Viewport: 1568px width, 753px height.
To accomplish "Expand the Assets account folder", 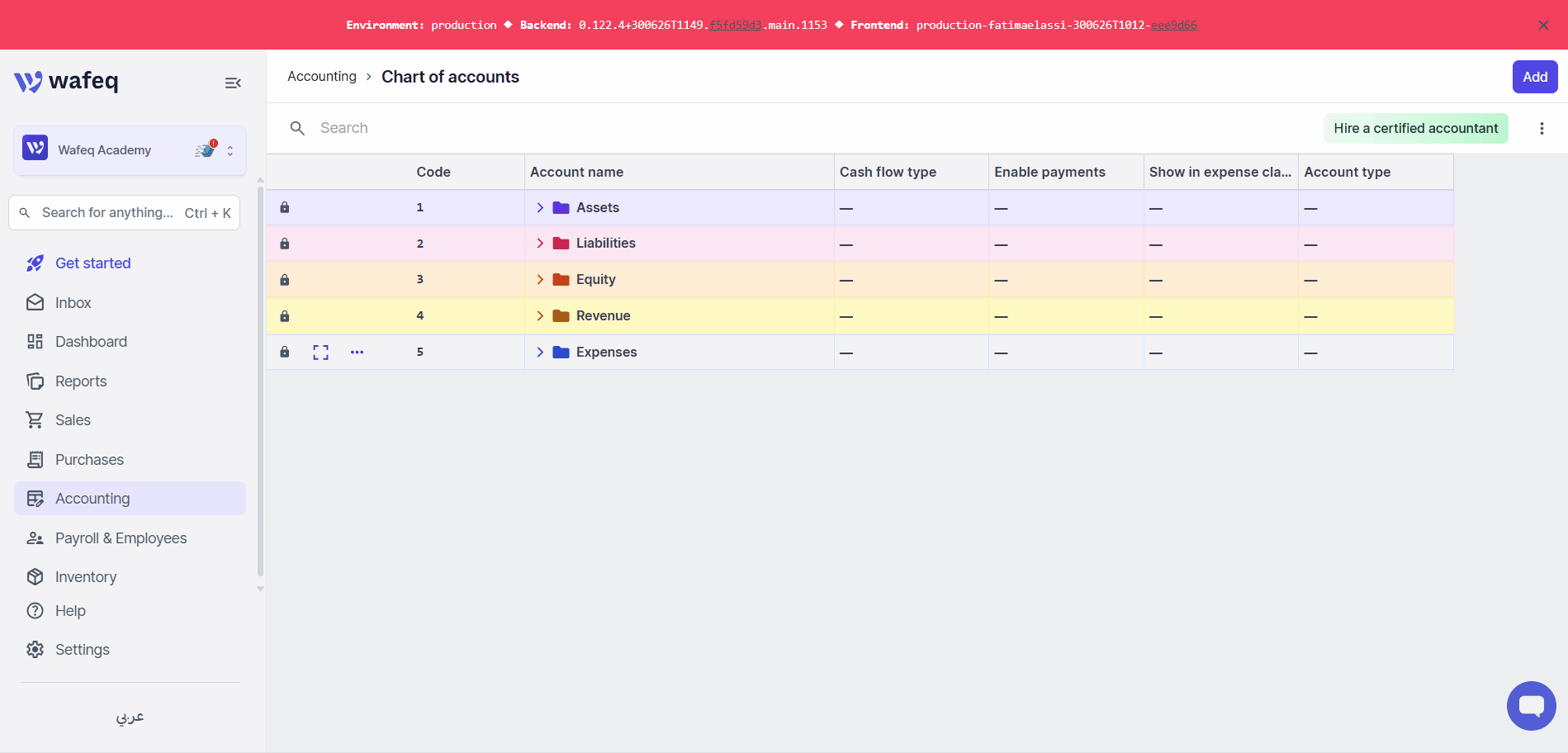I will (540, 207).
